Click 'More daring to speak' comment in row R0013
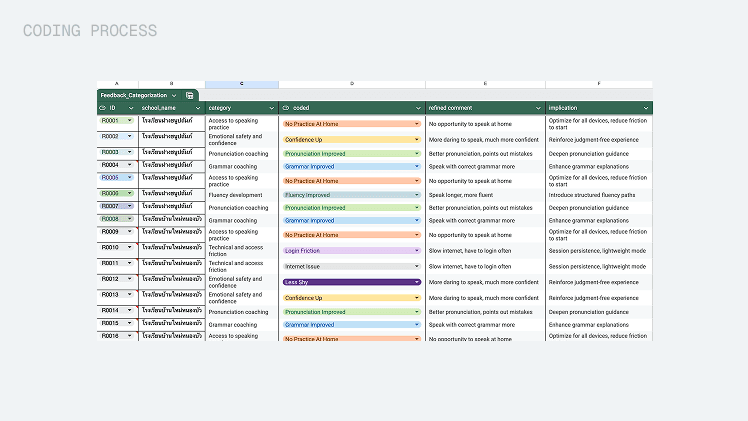Screen dimensions: 748x421 tap(483, 298)
